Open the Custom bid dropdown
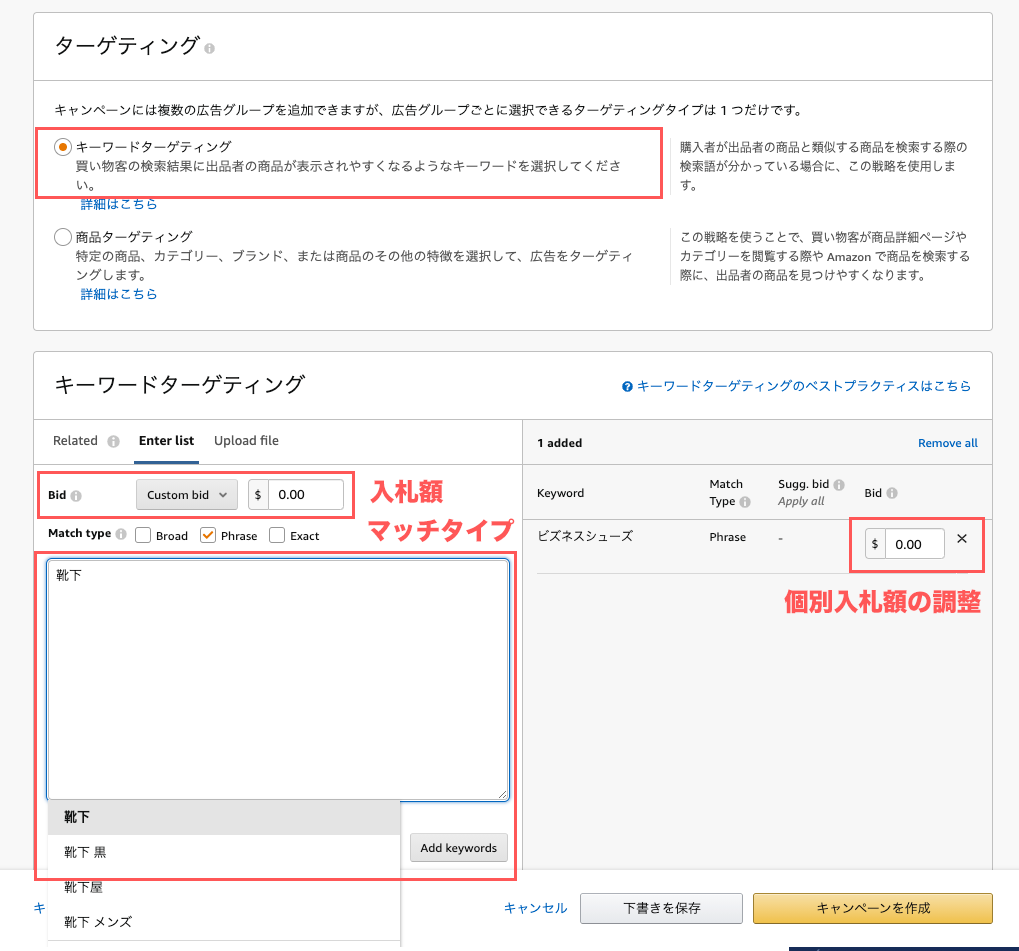The image size is (1019, 951). tap(186, 494)
